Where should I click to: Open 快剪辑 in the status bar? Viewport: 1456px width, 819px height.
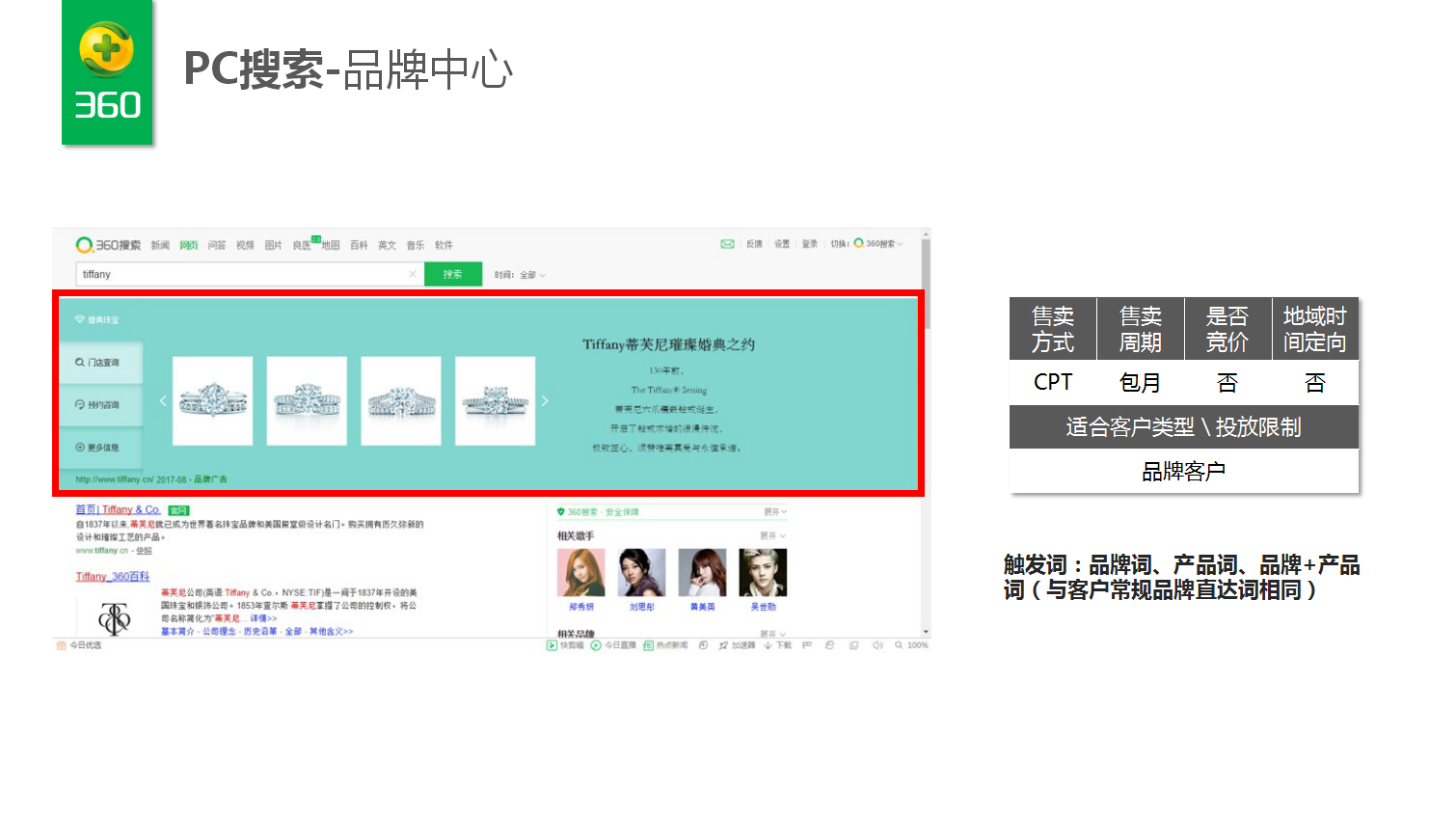click(565, 645)
